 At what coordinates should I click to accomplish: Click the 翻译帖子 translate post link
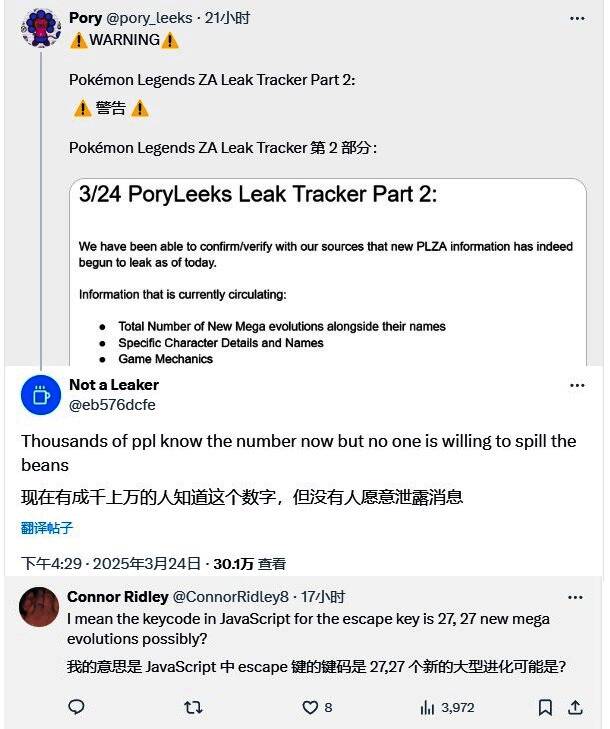[x=47, y=528]
